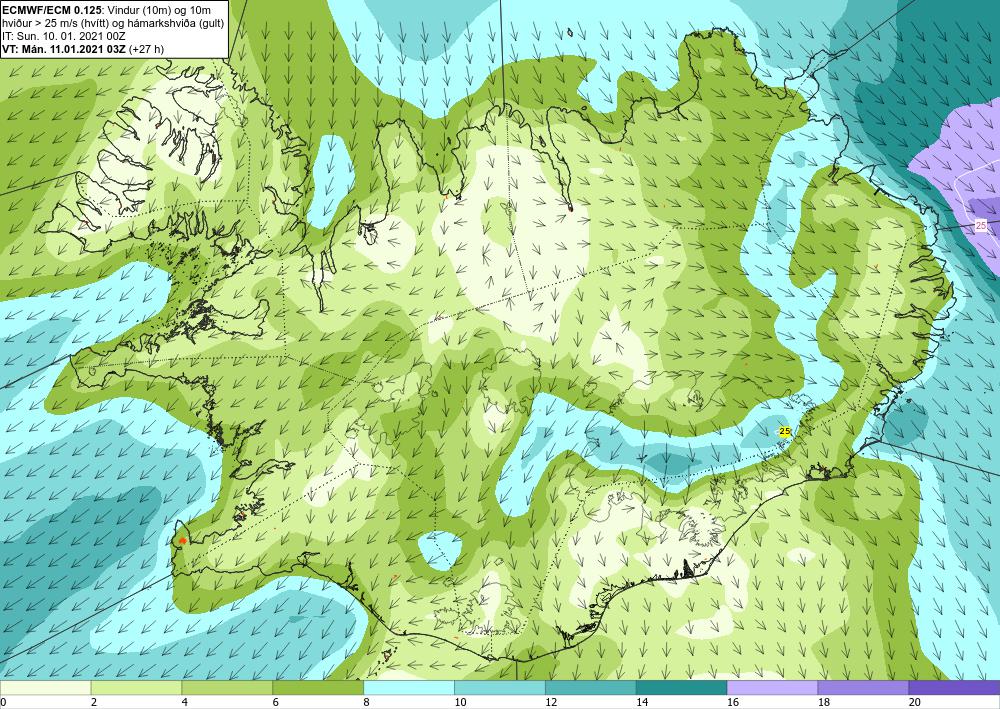Click the '16' value on the scale
The height and width of the screenshot is (709, 1000).
733,703
